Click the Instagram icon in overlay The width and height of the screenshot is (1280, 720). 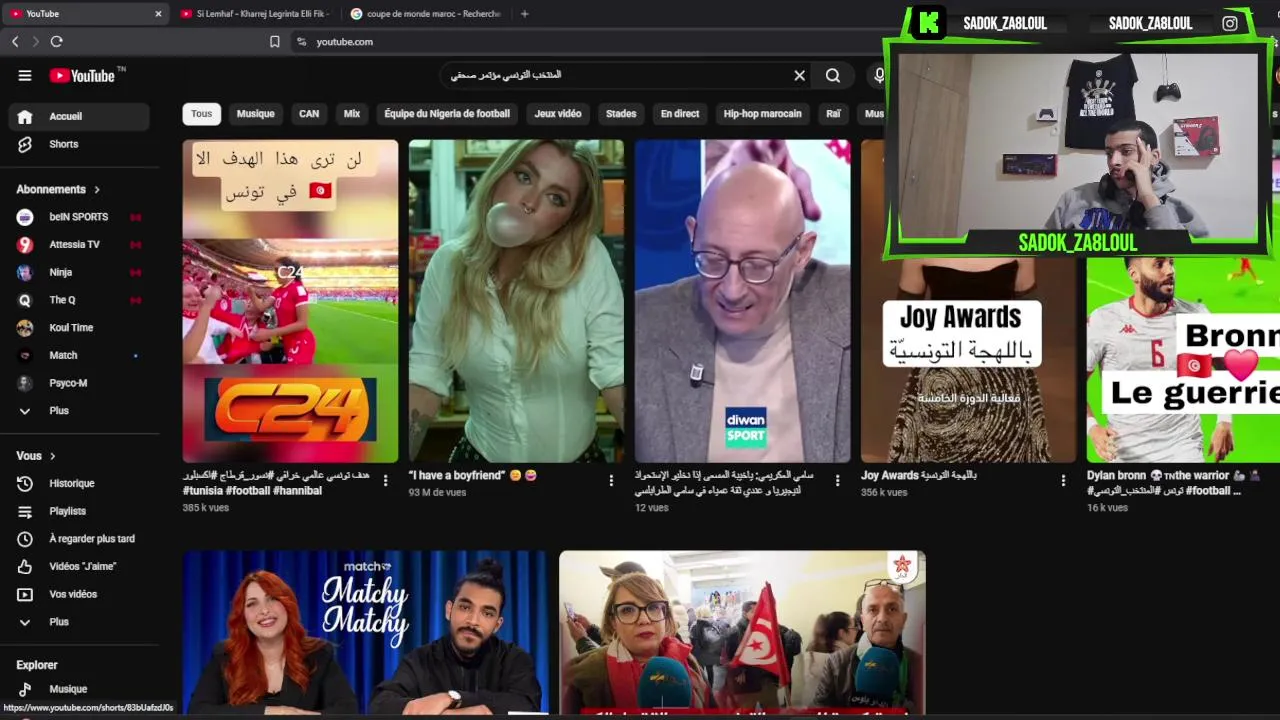1230,24
